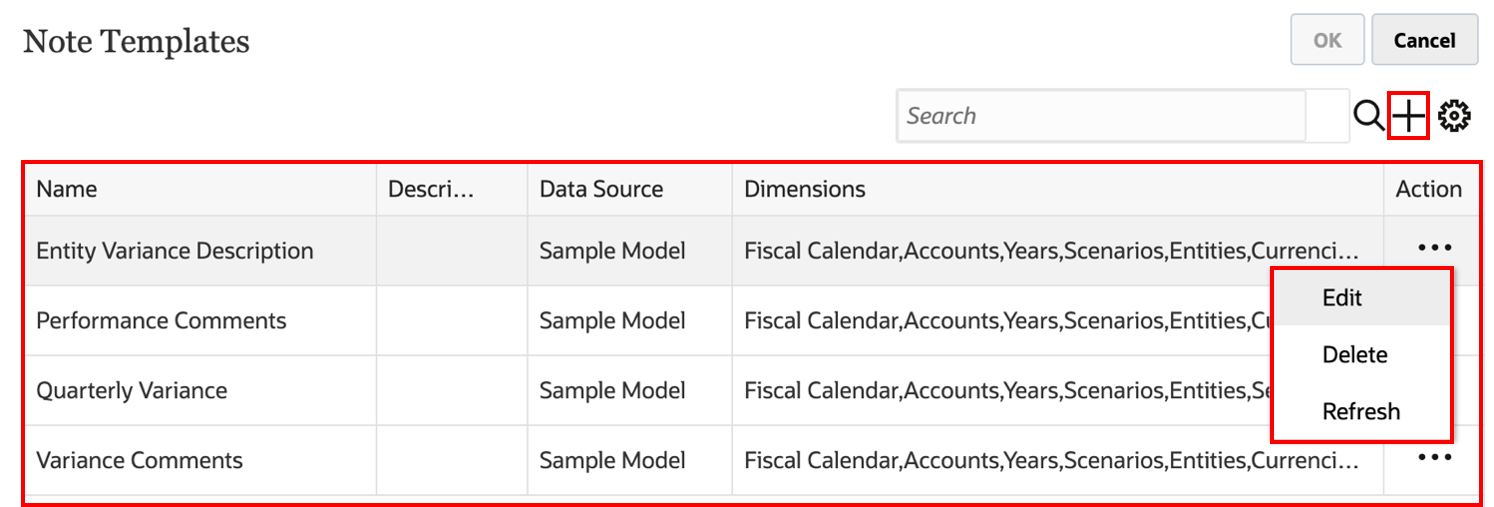Select the Performance Comments template row

[161, 321]
